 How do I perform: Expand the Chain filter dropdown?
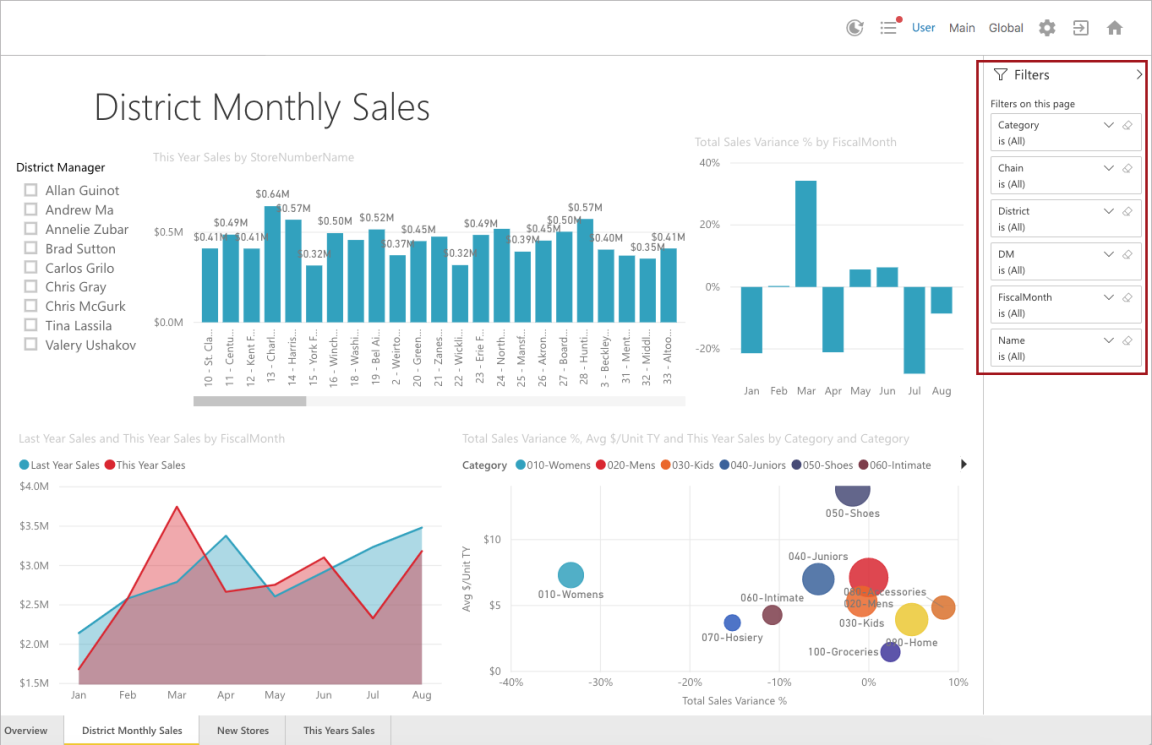[x=1108, y=167]
